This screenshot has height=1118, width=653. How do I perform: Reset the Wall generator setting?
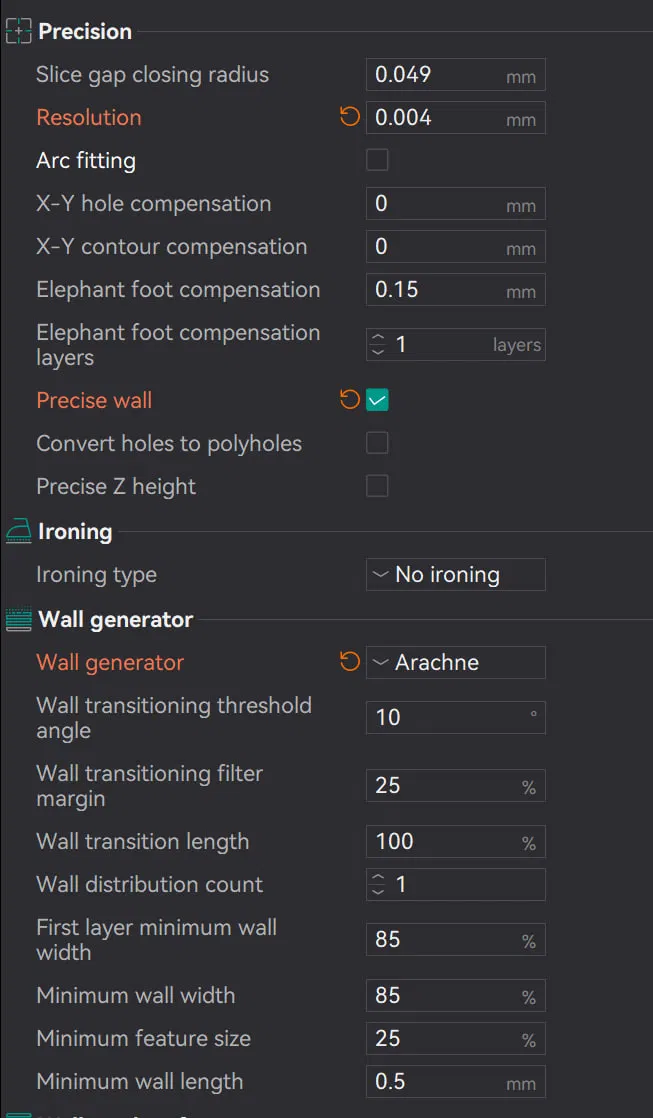coord(349,662)
